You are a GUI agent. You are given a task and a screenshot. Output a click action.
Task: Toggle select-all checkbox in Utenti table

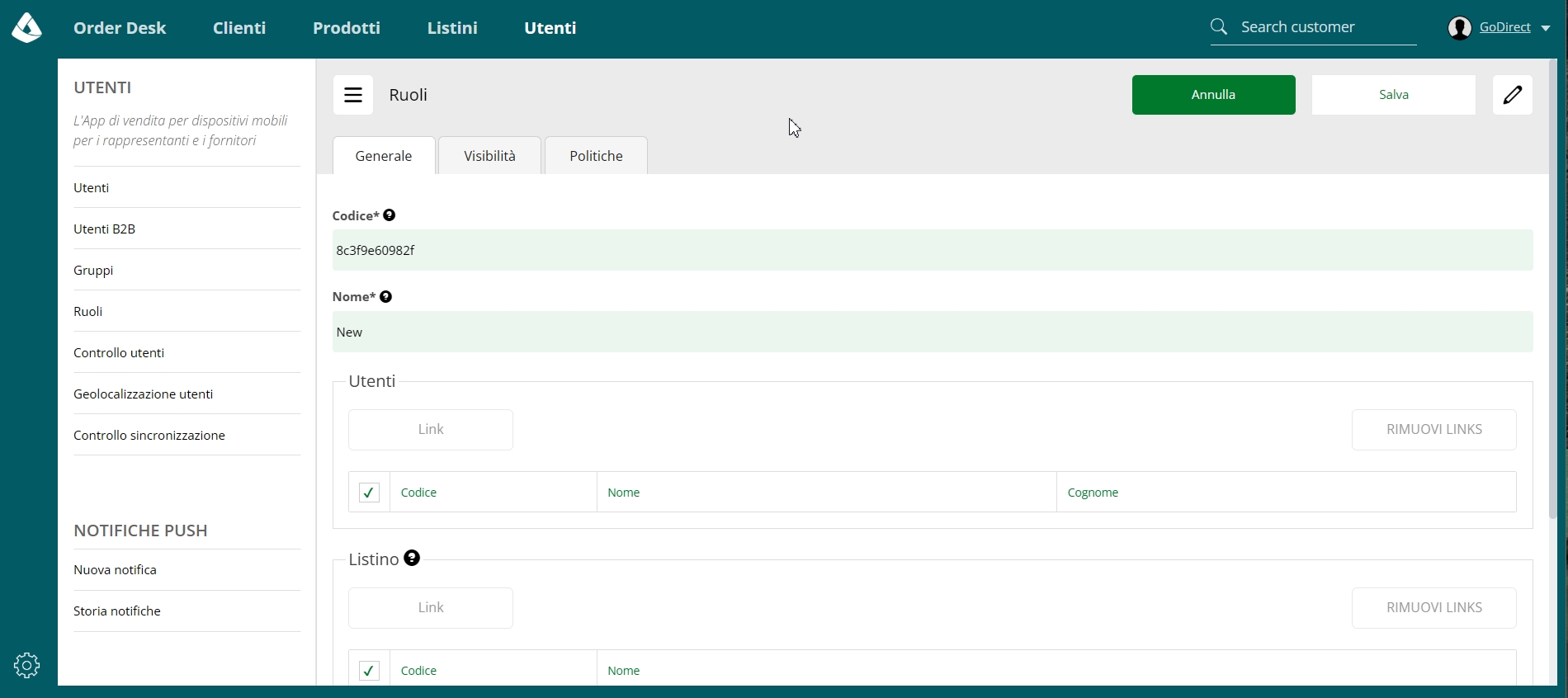pos(369,493)
